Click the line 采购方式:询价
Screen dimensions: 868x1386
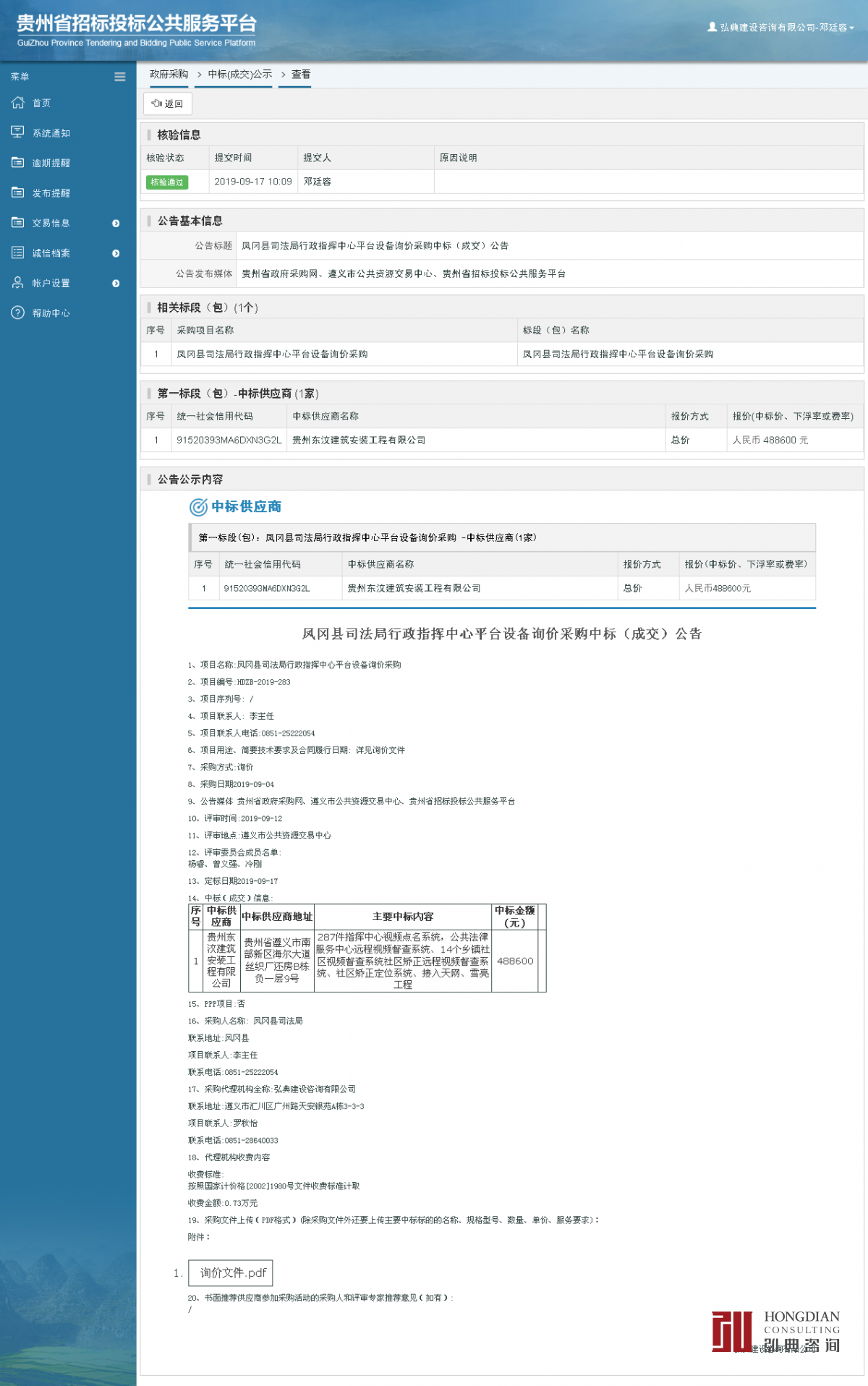pos(221,768)
